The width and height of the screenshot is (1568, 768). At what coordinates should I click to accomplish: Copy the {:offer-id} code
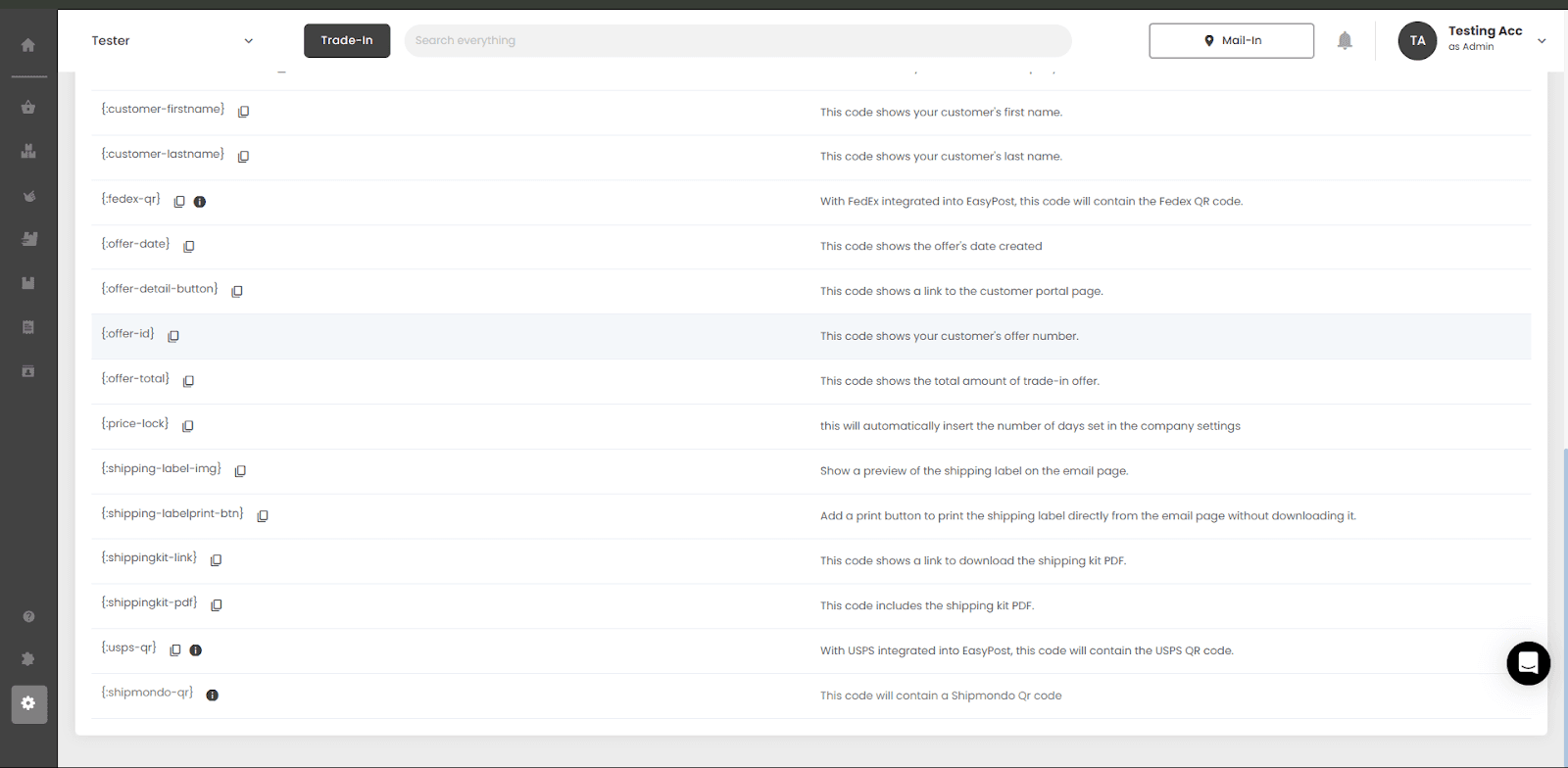[173, 337]
